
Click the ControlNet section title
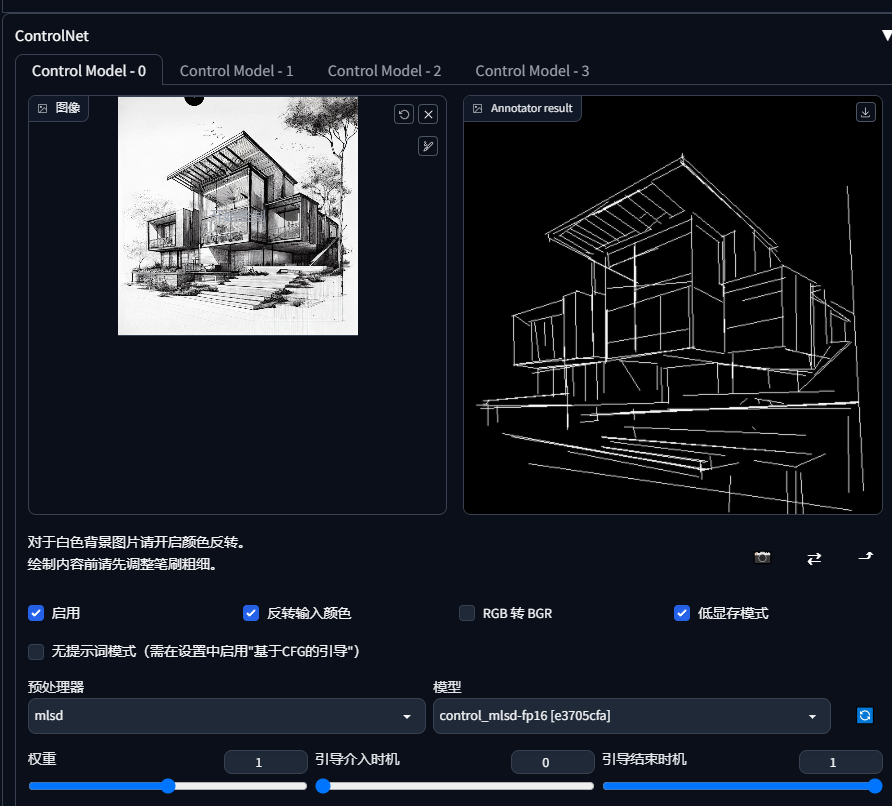52,36
